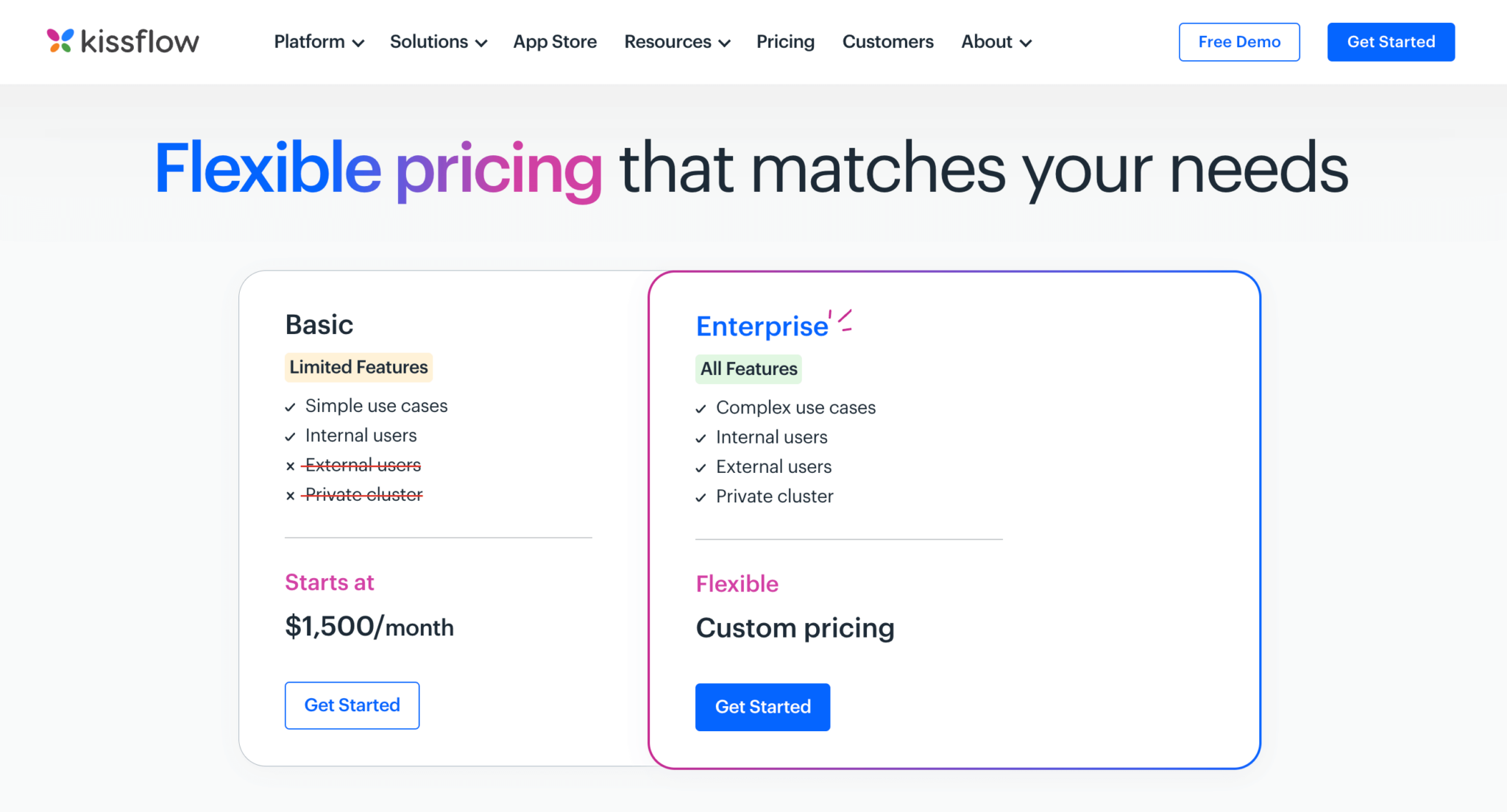This screenshot has height=812, width=1507.
Task: Click the x mark next to Private cluster
Action: click(x=289, y=495)
